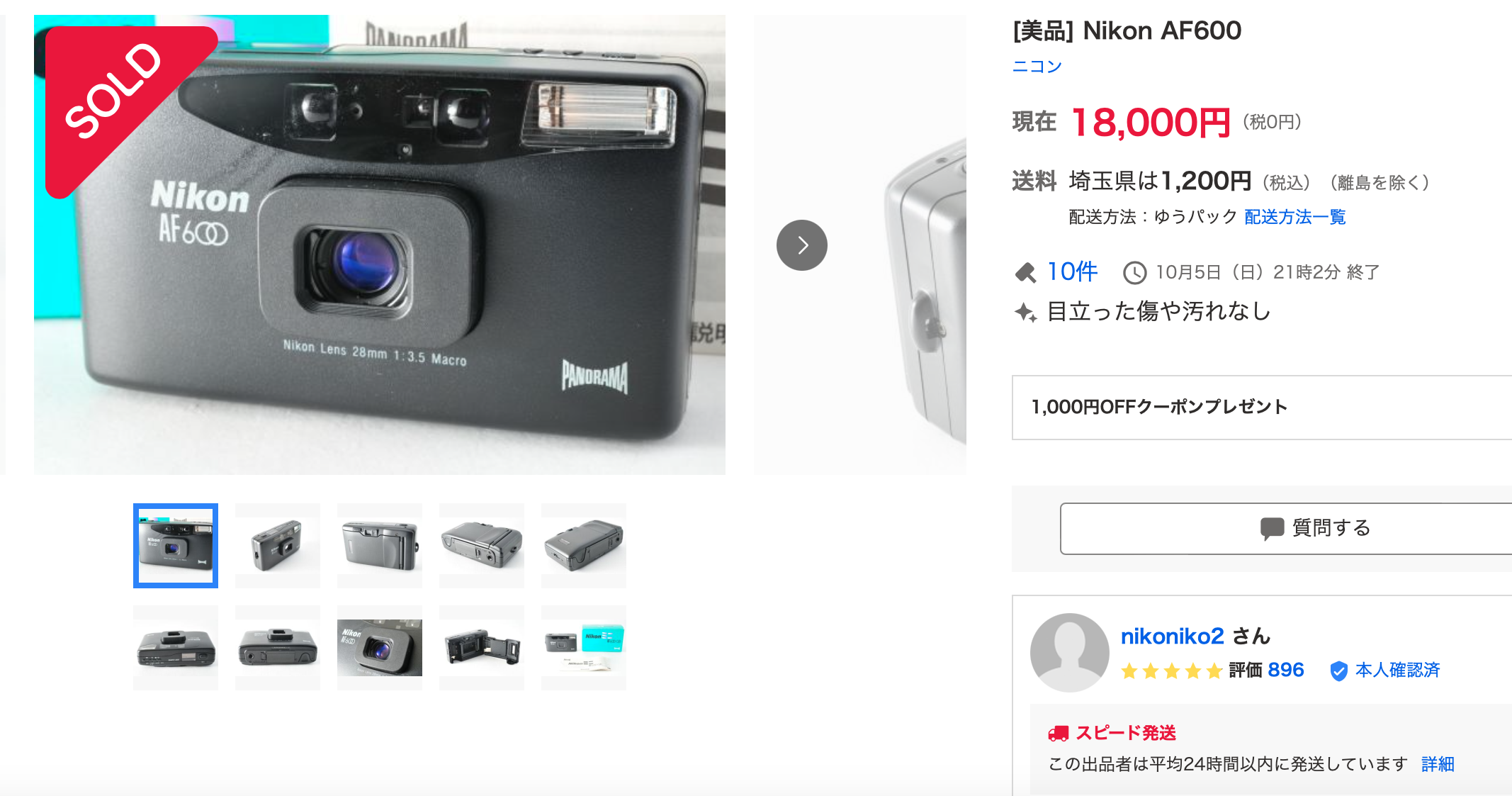
Task: Open the 1,000円OFF coupon banner
Action: [x=1262, y=408]
